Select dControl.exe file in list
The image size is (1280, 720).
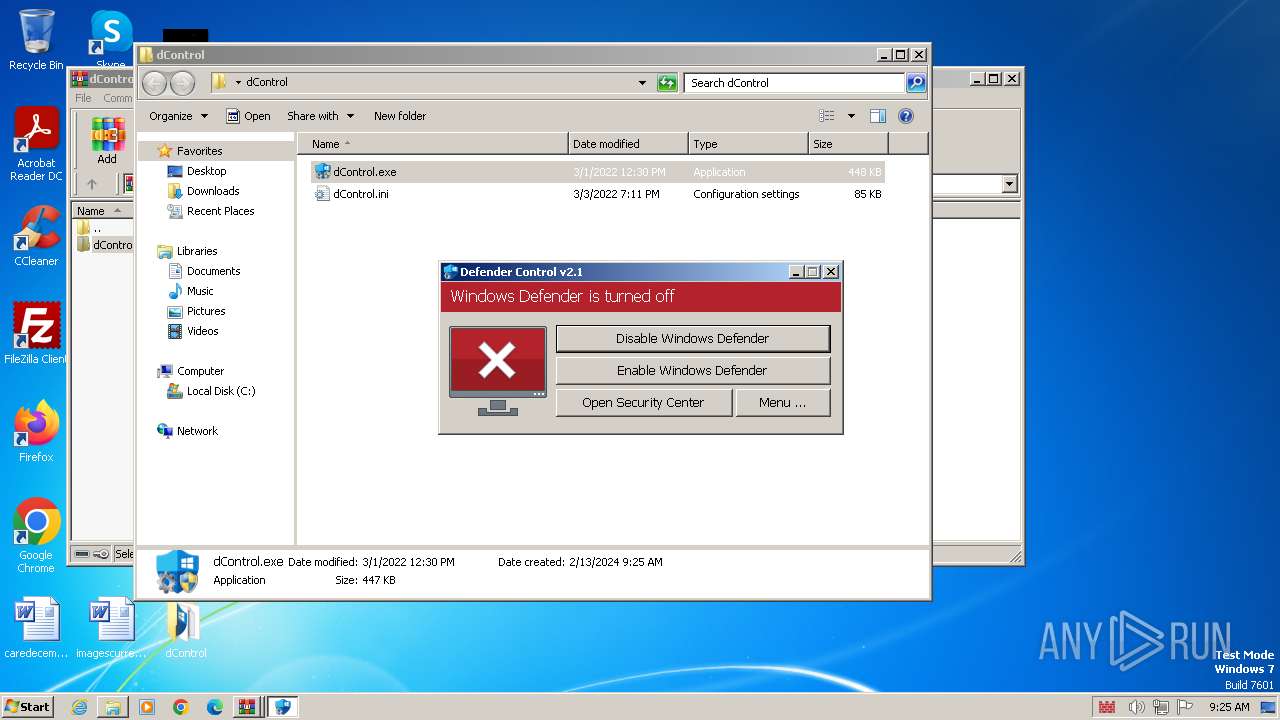click(598, 172)
